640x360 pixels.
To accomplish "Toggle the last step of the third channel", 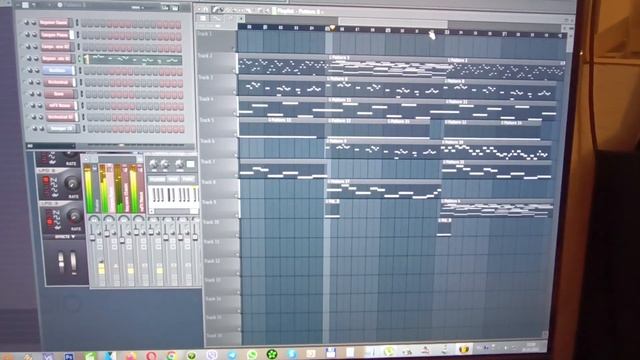I will pyautogui.click(x=178, y=48).
